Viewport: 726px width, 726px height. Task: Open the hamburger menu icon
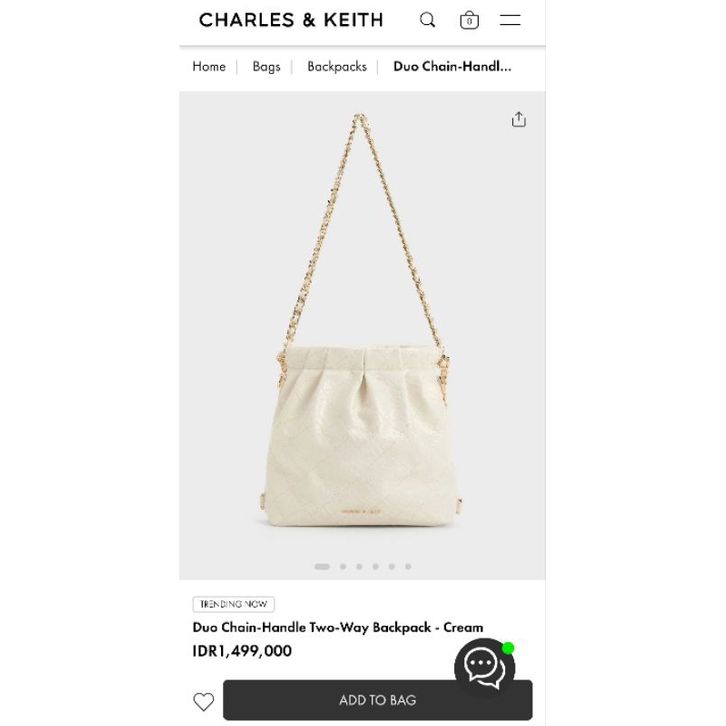click(510, 20)
